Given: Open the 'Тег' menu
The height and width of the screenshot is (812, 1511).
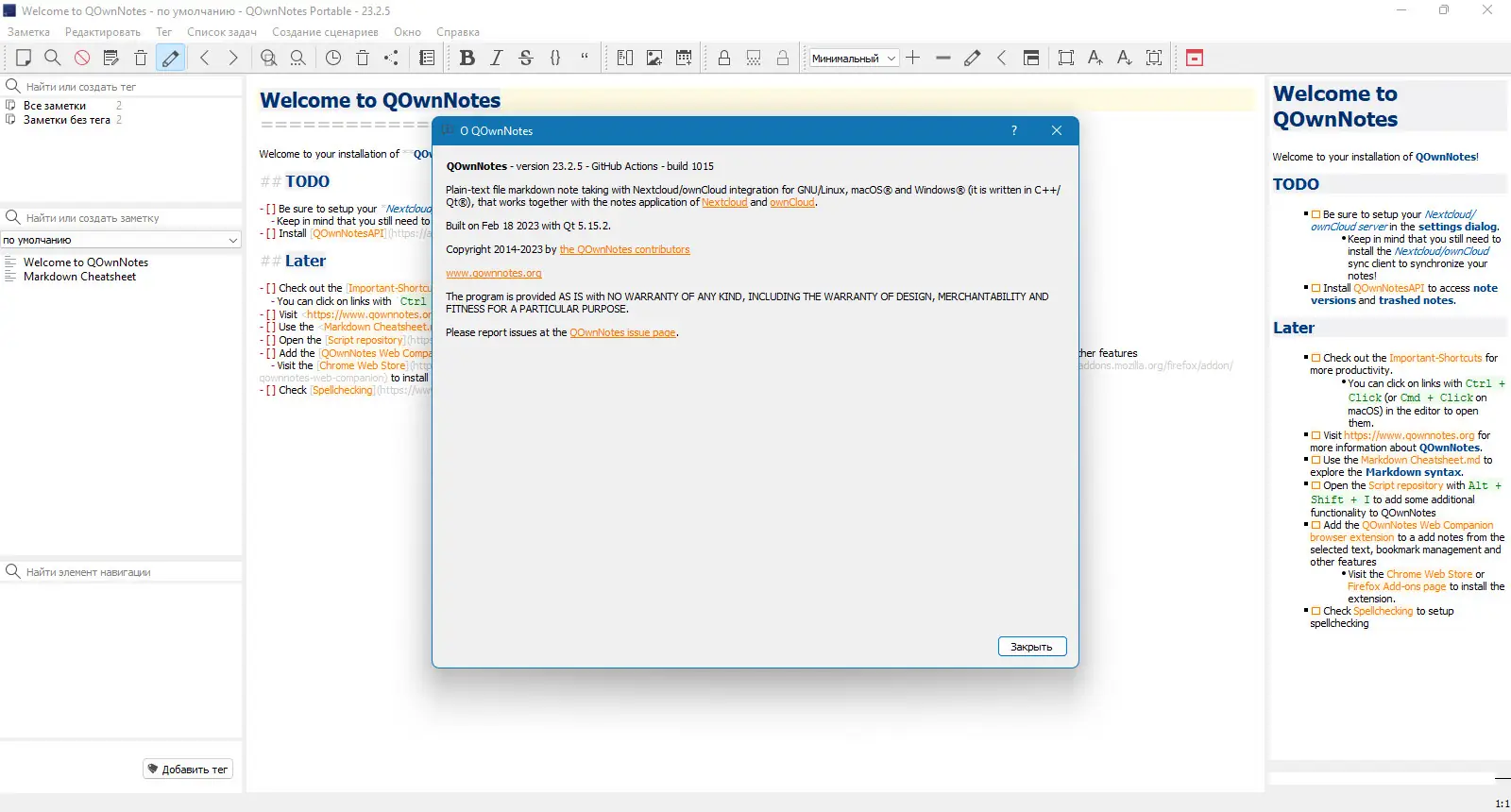Looking at the screenshot, I should [163, 32].
